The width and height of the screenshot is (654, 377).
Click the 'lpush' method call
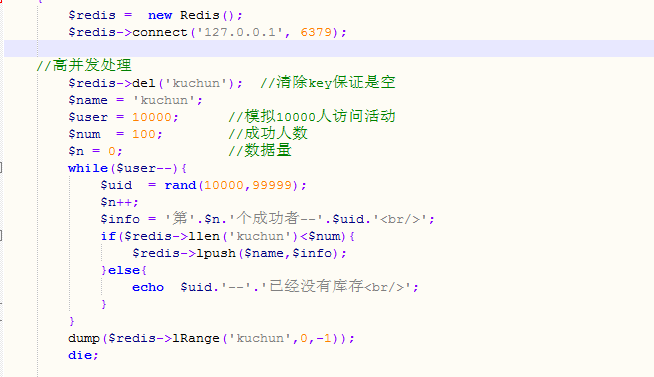[x=216, y=253]
